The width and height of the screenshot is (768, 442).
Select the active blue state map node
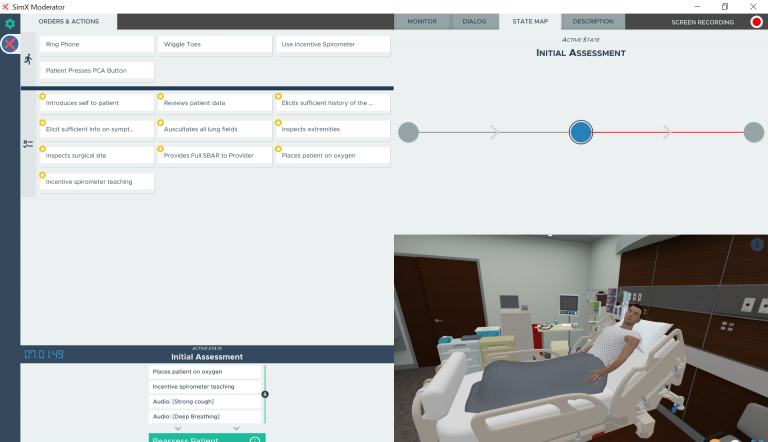coord(581,132)
